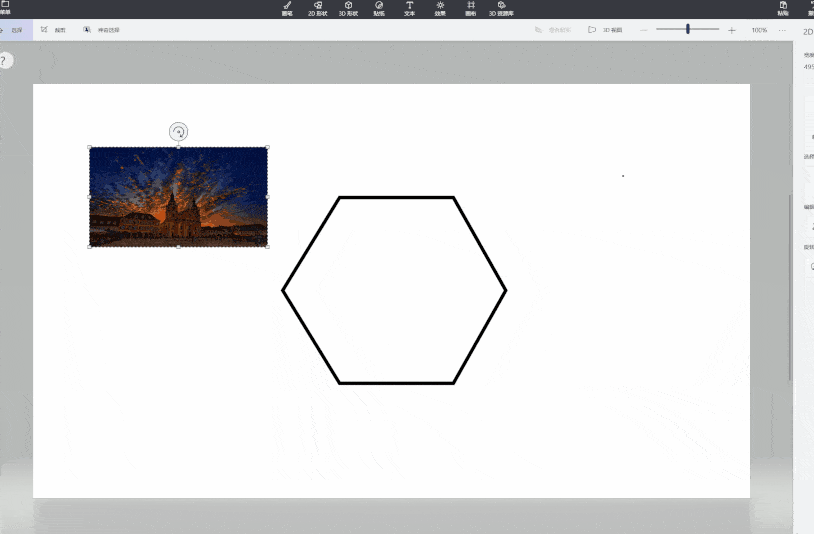This screenshot has width=814, height=534.
Task: Open the Menu (菜单) button at top left
Action: (5, 8)
